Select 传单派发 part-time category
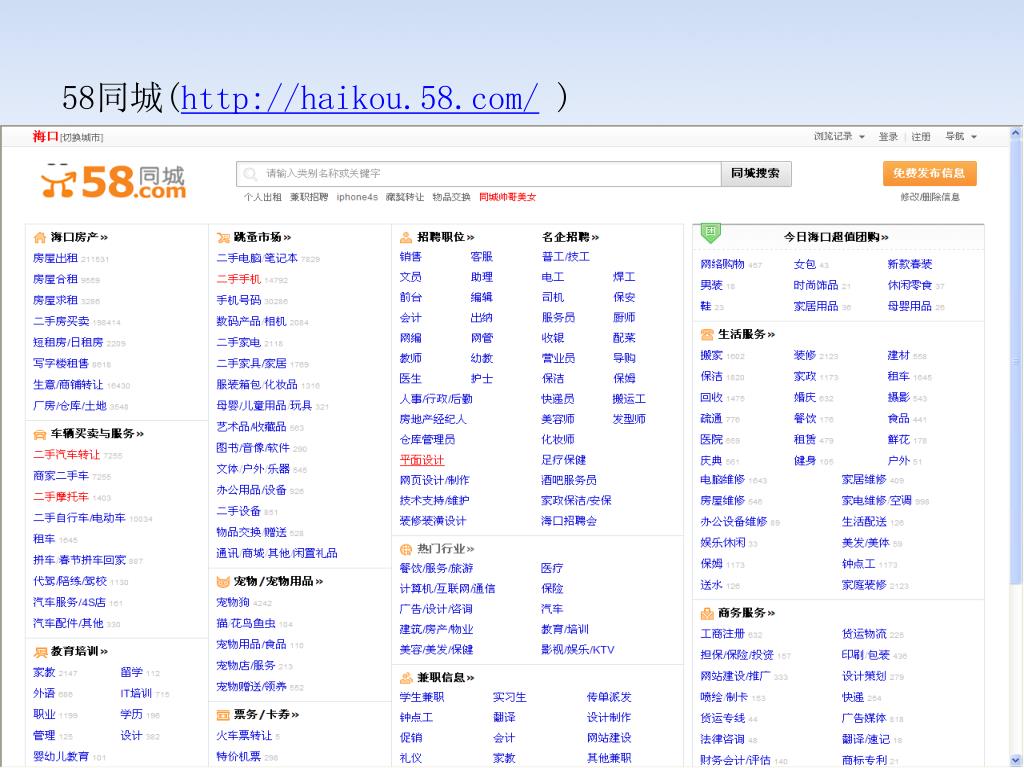 pos(609,697)
